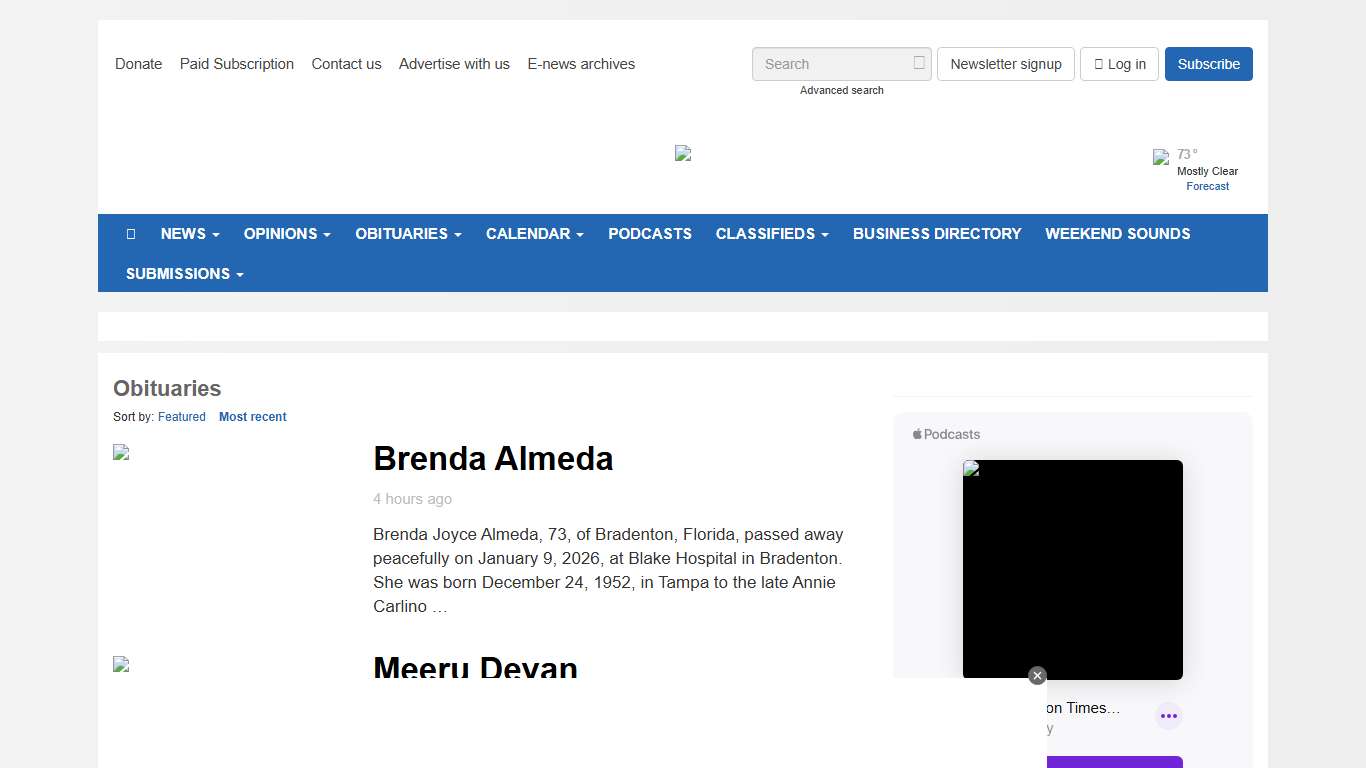Sort obituaries by Most recent

252,417
